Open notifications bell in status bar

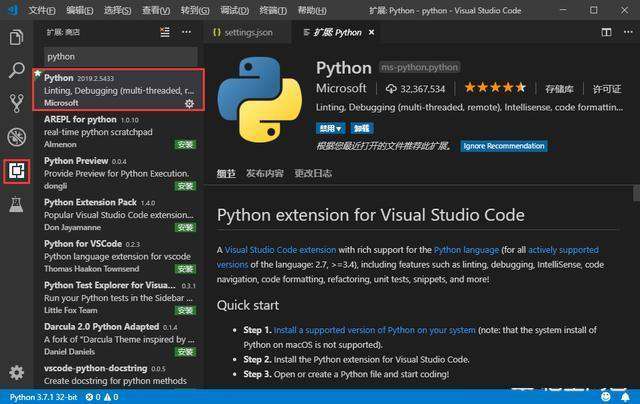tap(625, 397)
